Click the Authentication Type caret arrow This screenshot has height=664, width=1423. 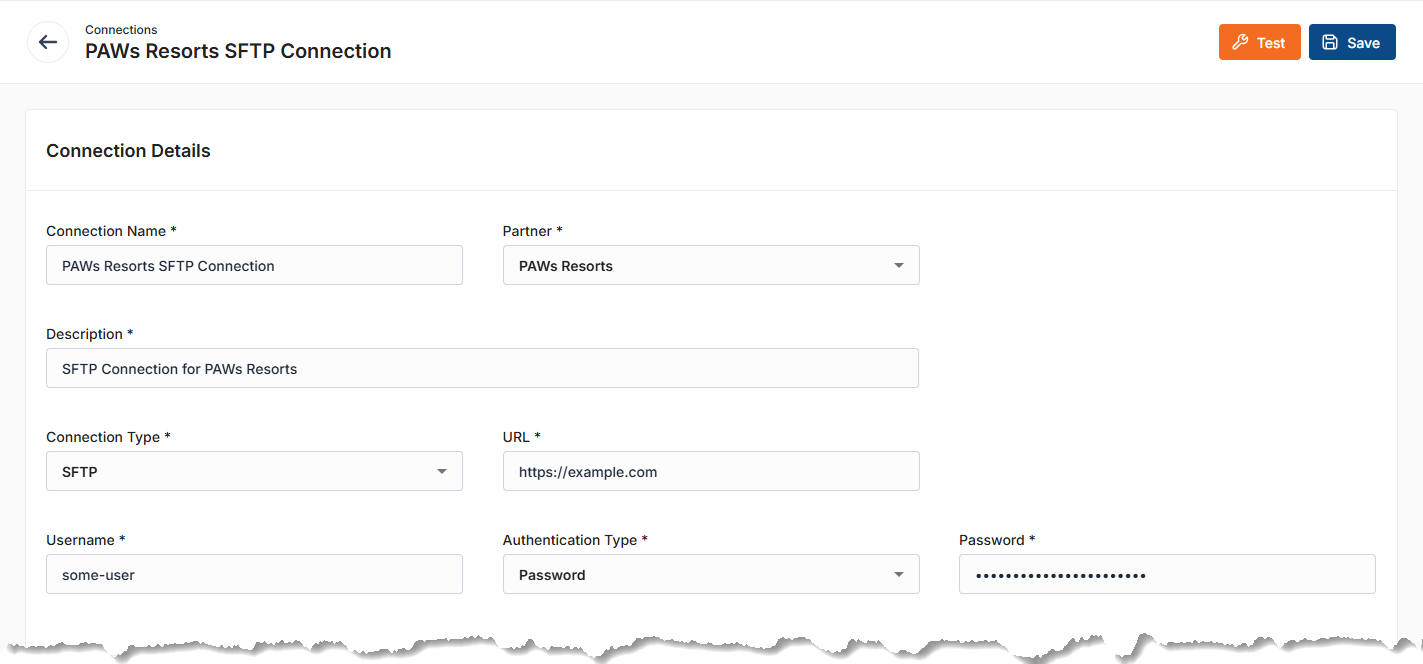898,575
